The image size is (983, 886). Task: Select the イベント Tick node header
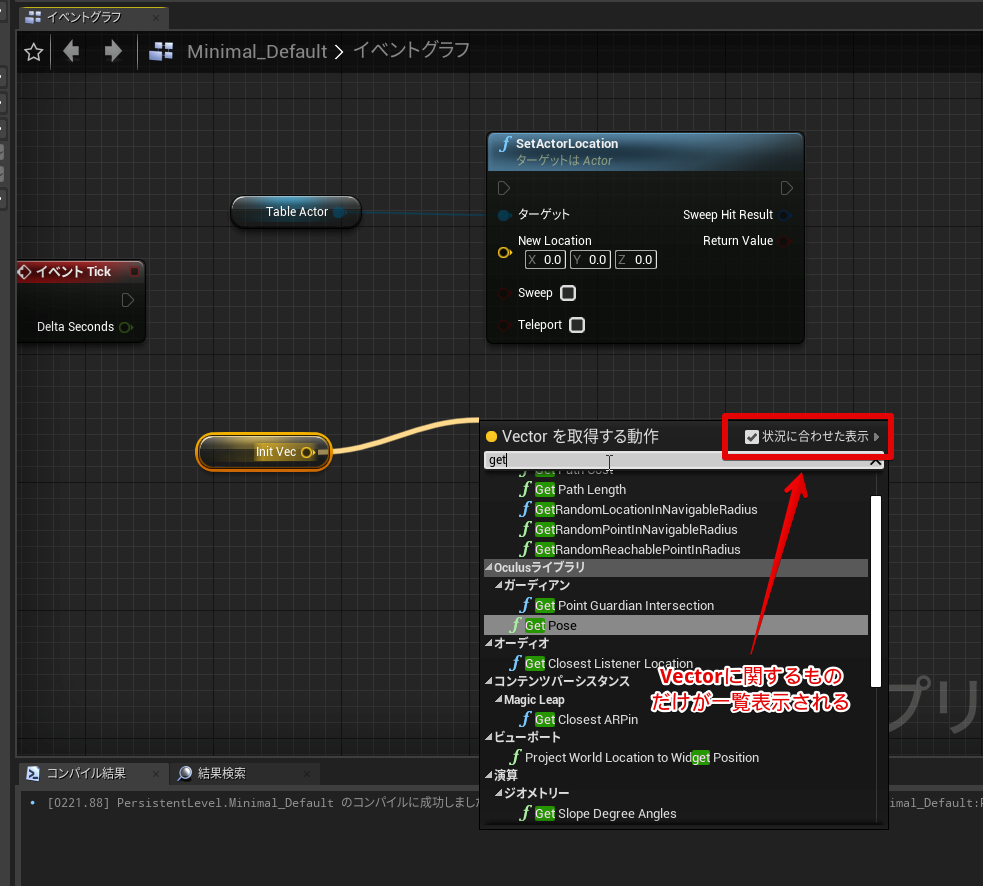(x=80, y=272)
